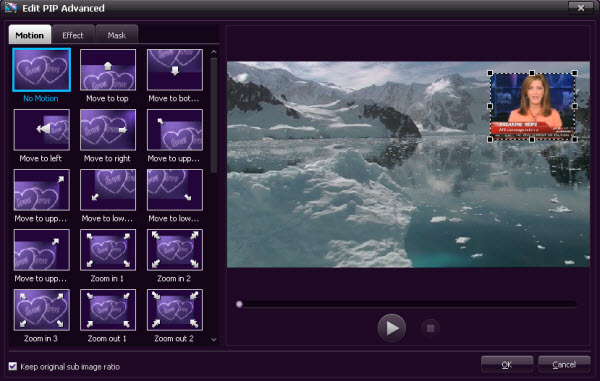Click the Edit PIP Advanced title bar app icon
This screenshot has height=381, width=600.
[11, 8]
